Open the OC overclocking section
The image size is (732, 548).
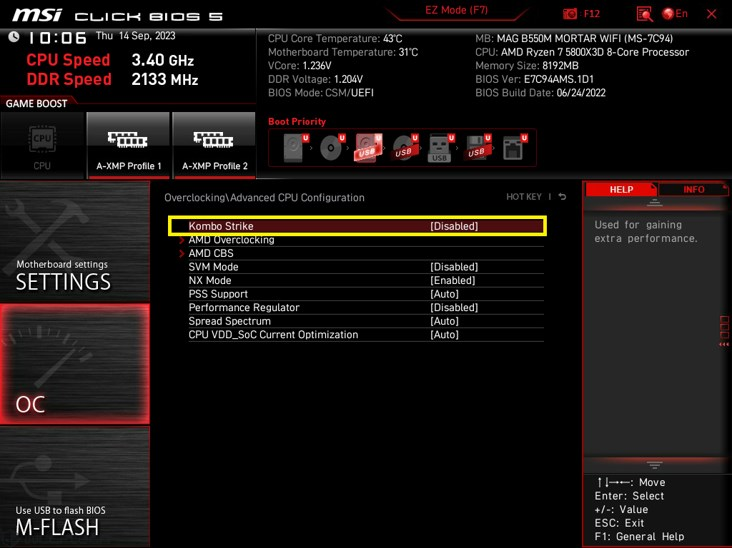click(x=75, y=364)
